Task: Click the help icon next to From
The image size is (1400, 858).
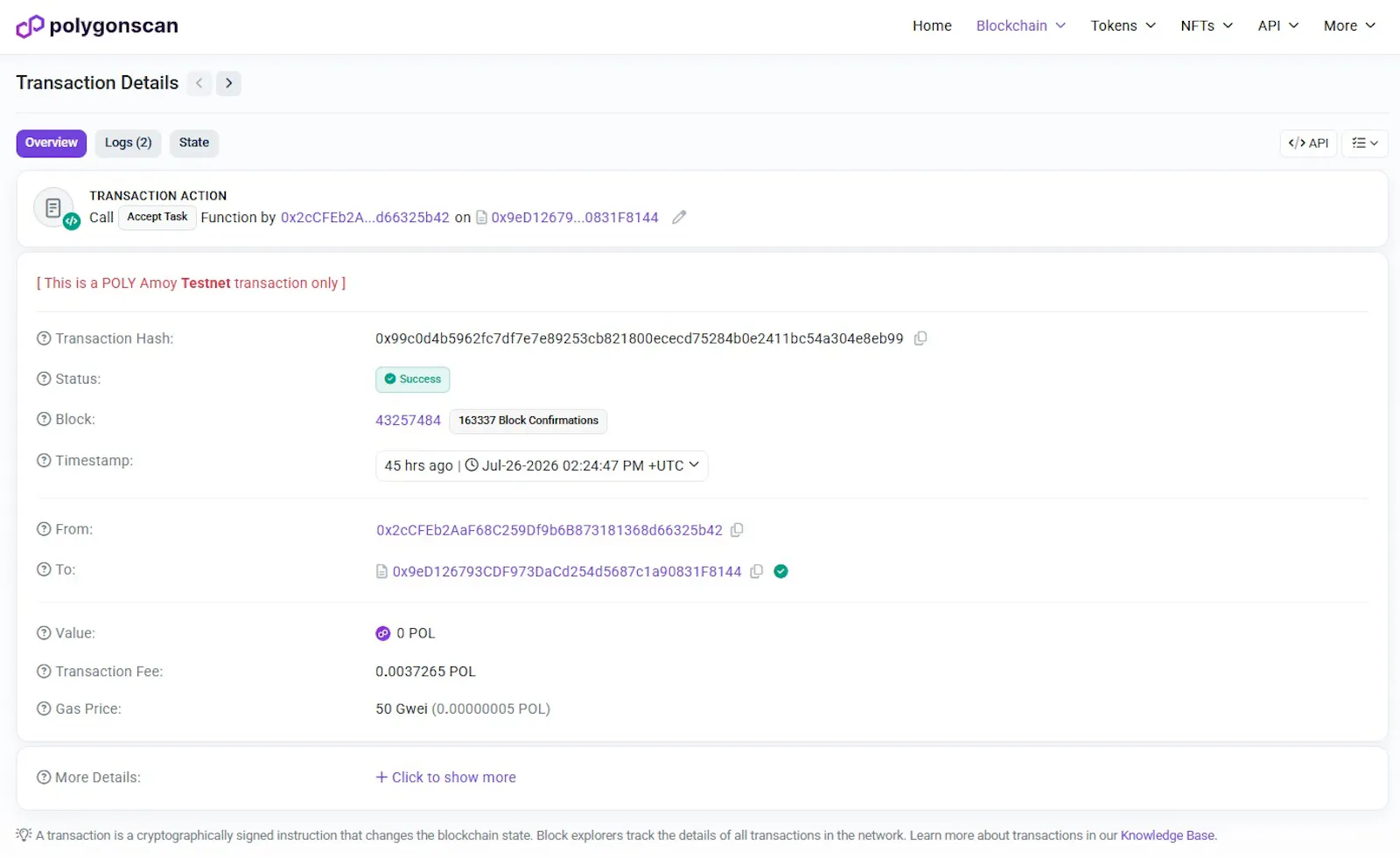Action: pyautogui.click(x=44, y=529)
